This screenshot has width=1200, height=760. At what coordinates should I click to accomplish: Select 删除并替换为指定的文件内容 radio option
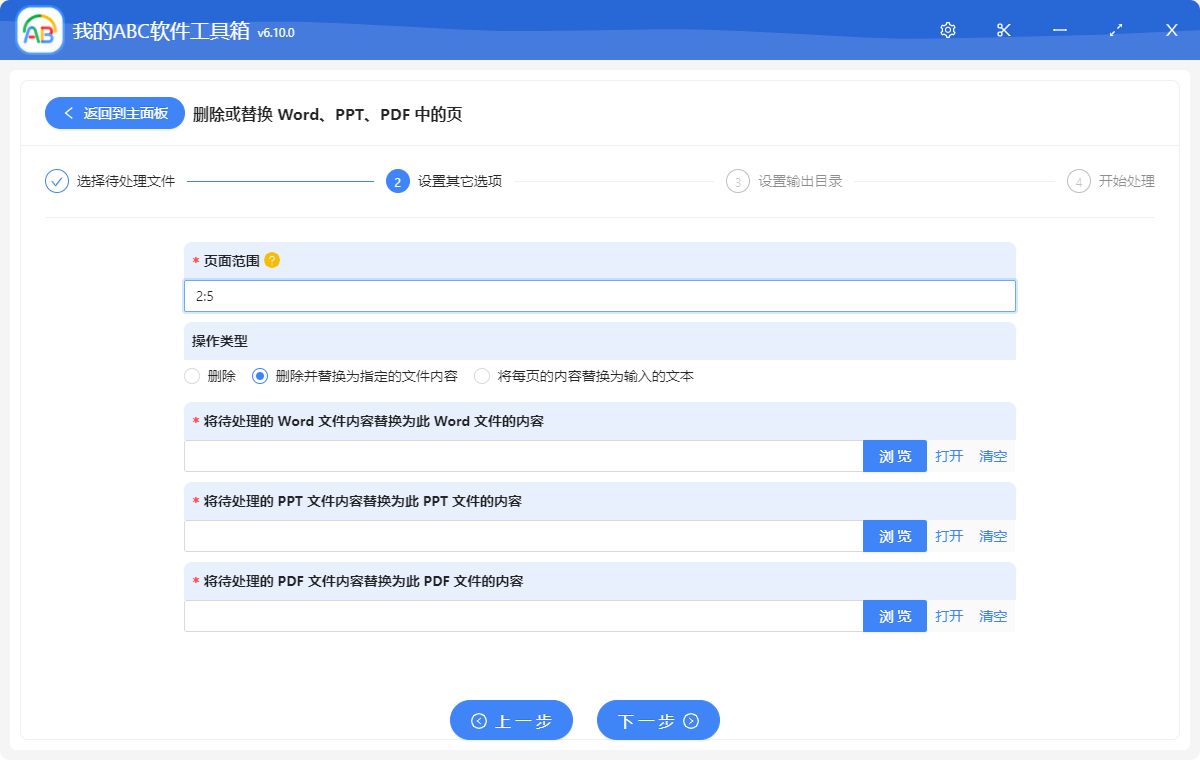tap(260, 376)
